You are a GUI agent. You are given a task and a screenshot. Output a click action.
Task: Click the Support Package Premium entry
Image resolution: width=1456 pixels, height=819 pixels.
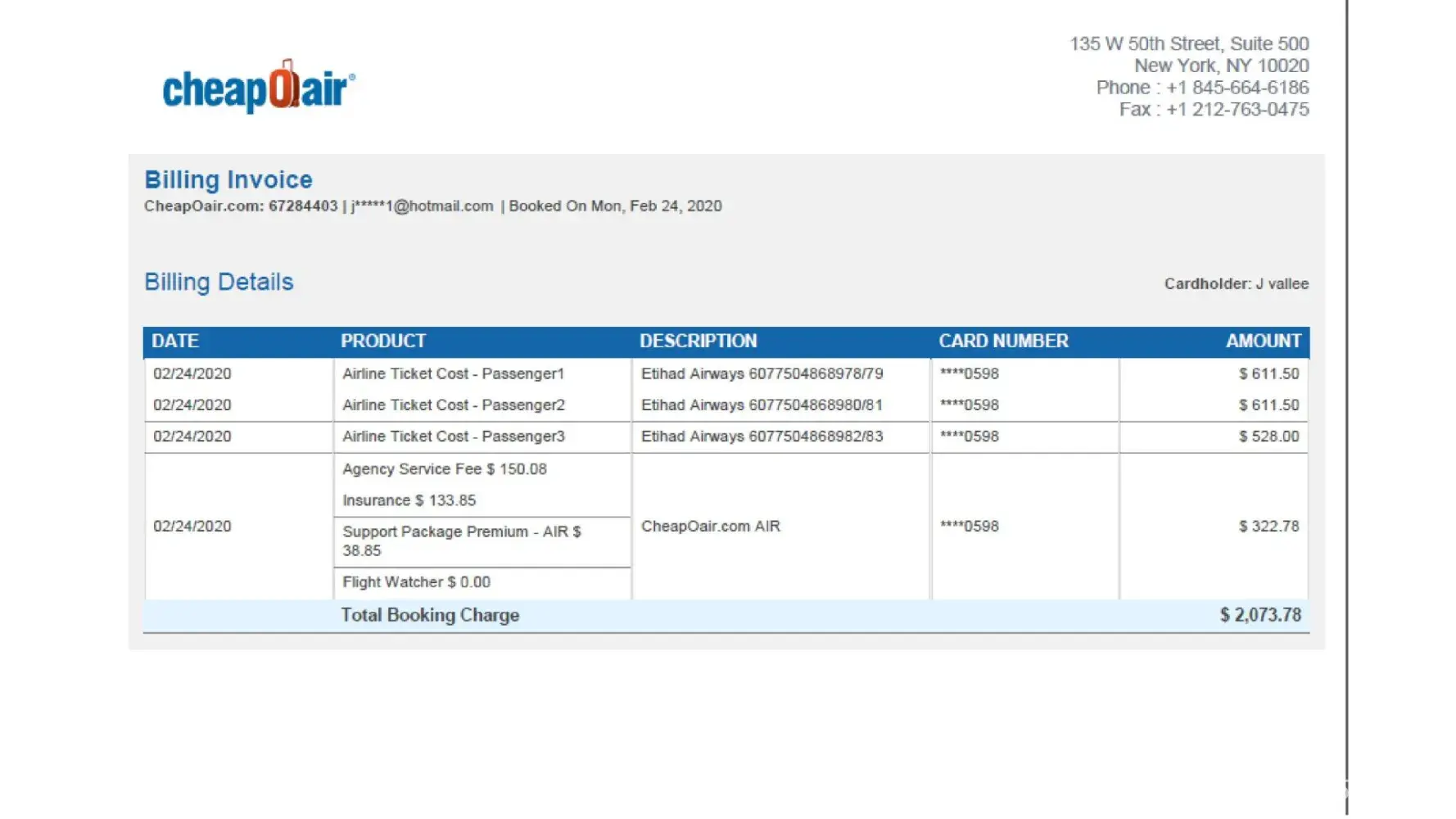(462, 541)
